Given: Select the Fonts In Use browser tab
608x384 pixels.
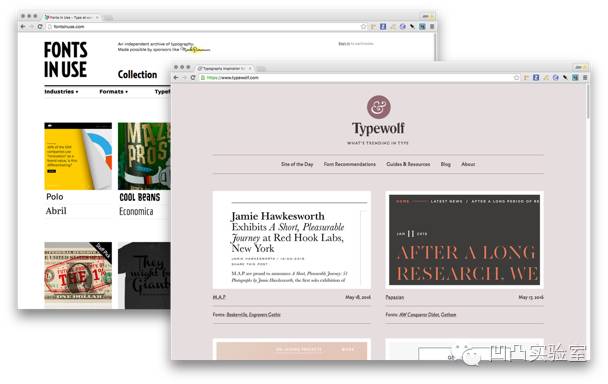Looking at the screenshot, I should pyautogui.click(x=72, y=17).
